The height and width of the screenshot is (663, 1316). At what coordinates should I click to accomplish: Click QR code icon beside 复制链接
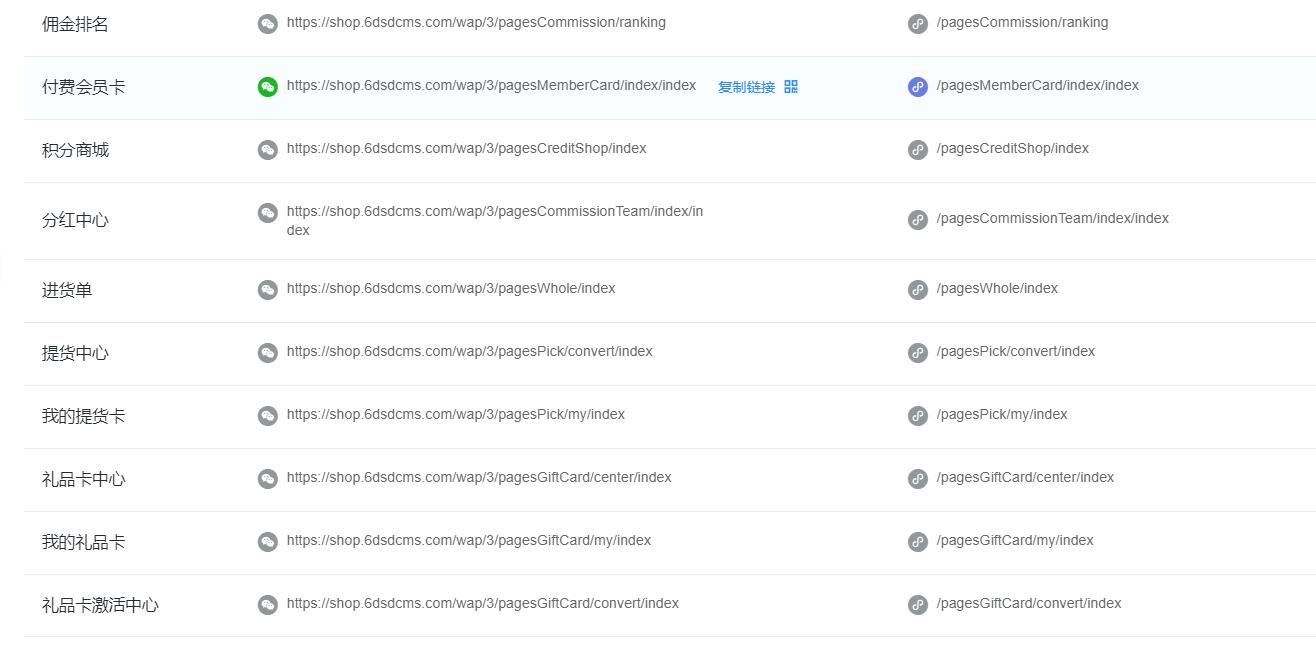[x=791, y=87]
